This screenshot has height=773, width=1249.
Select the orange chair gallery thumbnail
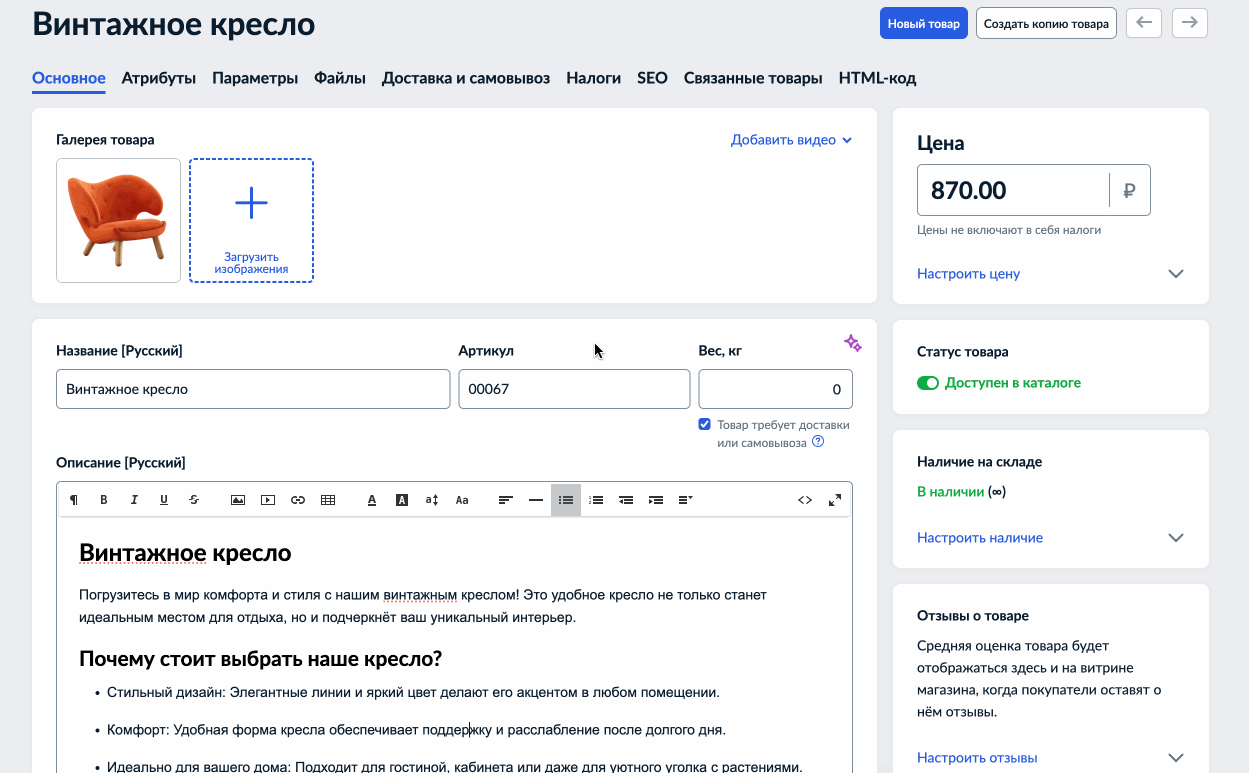(x=118, y=220)
